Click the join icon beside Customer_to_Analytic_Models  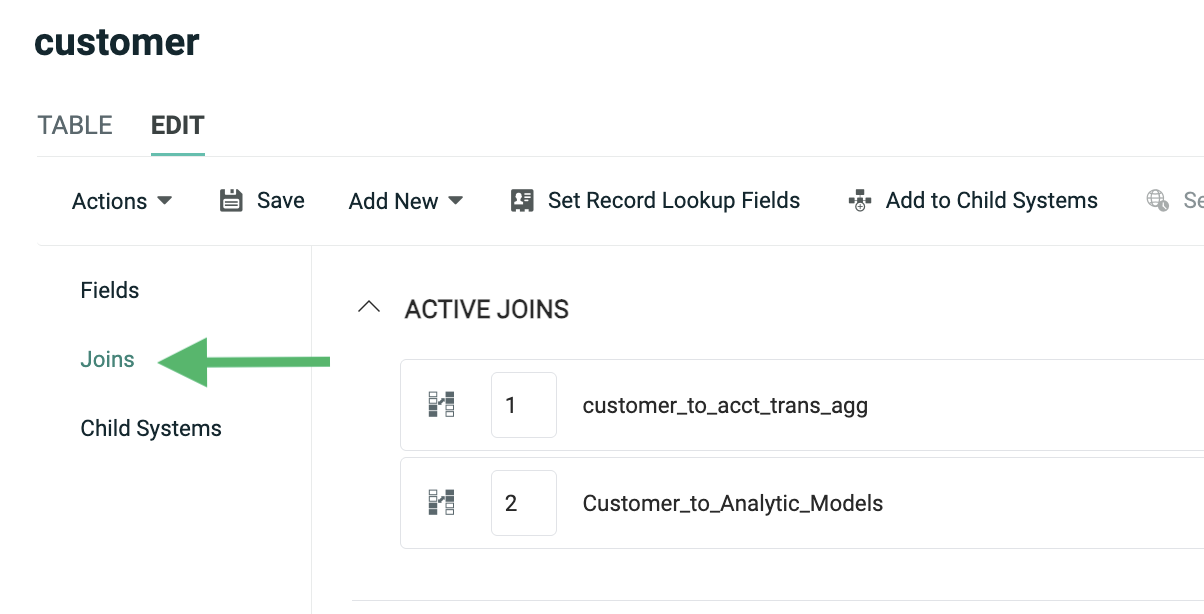click(x=441, y=502)
